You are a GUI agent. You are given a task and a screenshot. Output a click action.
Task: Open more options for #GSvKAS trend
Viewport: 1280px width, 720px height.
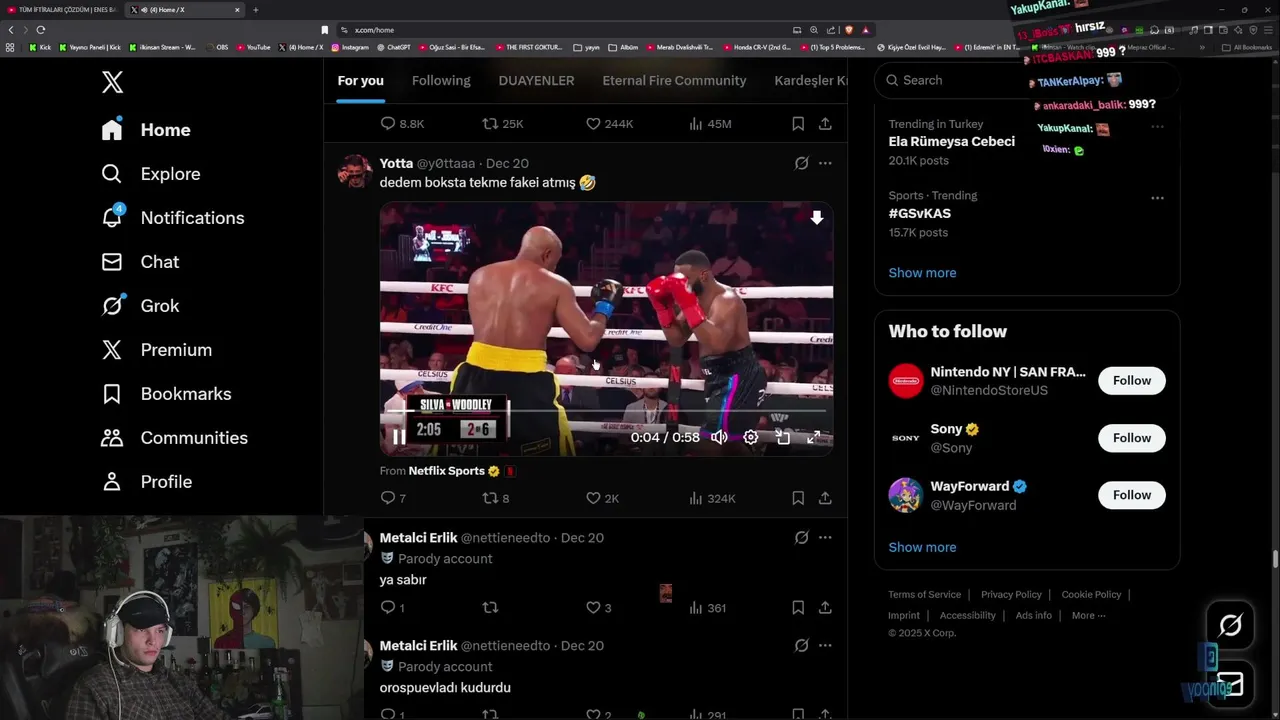[x=1157, y=198]
